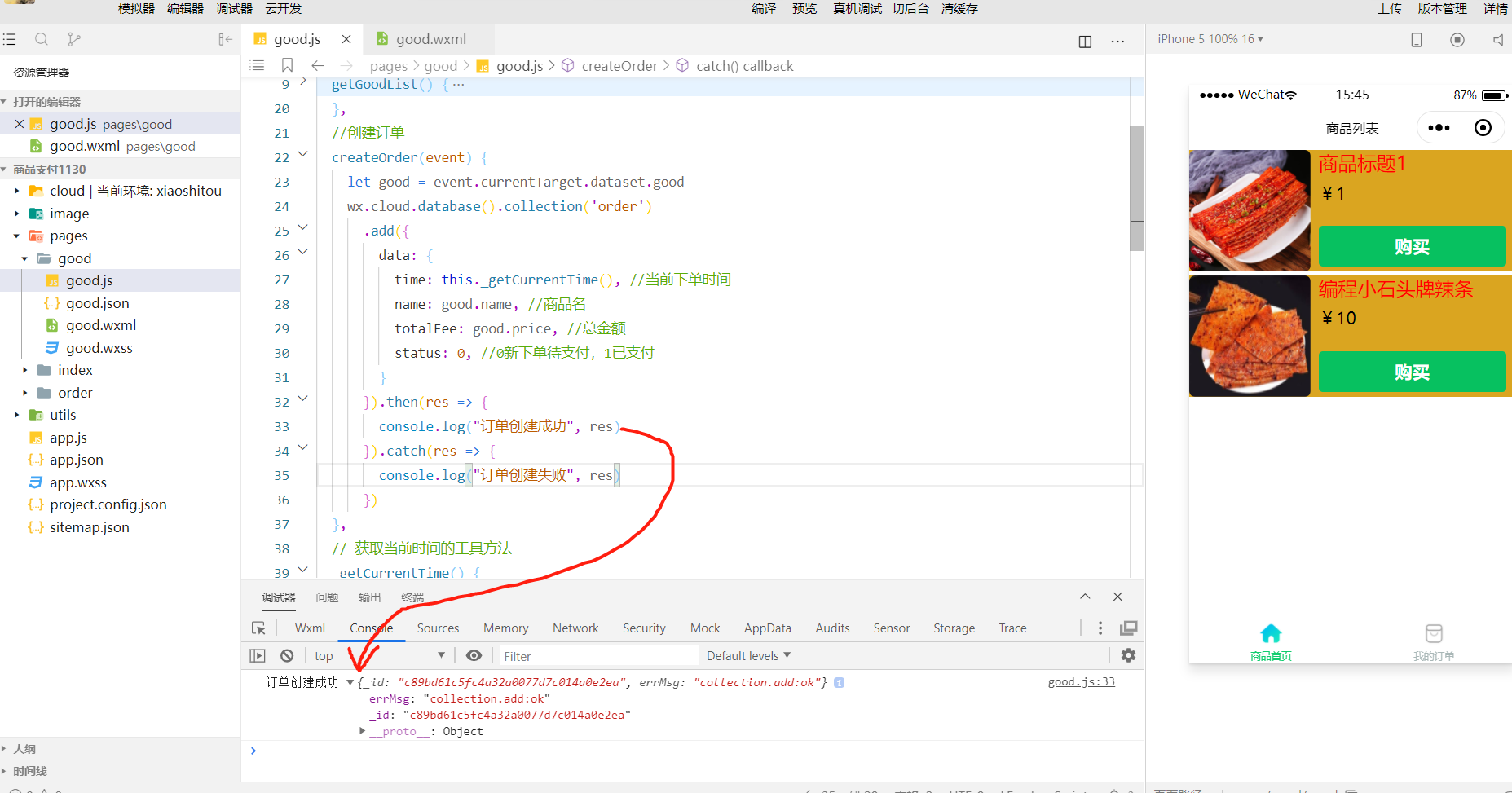Click the 真机调试 toolbar button
The image size is (1512, 793).
click(857, 9)
